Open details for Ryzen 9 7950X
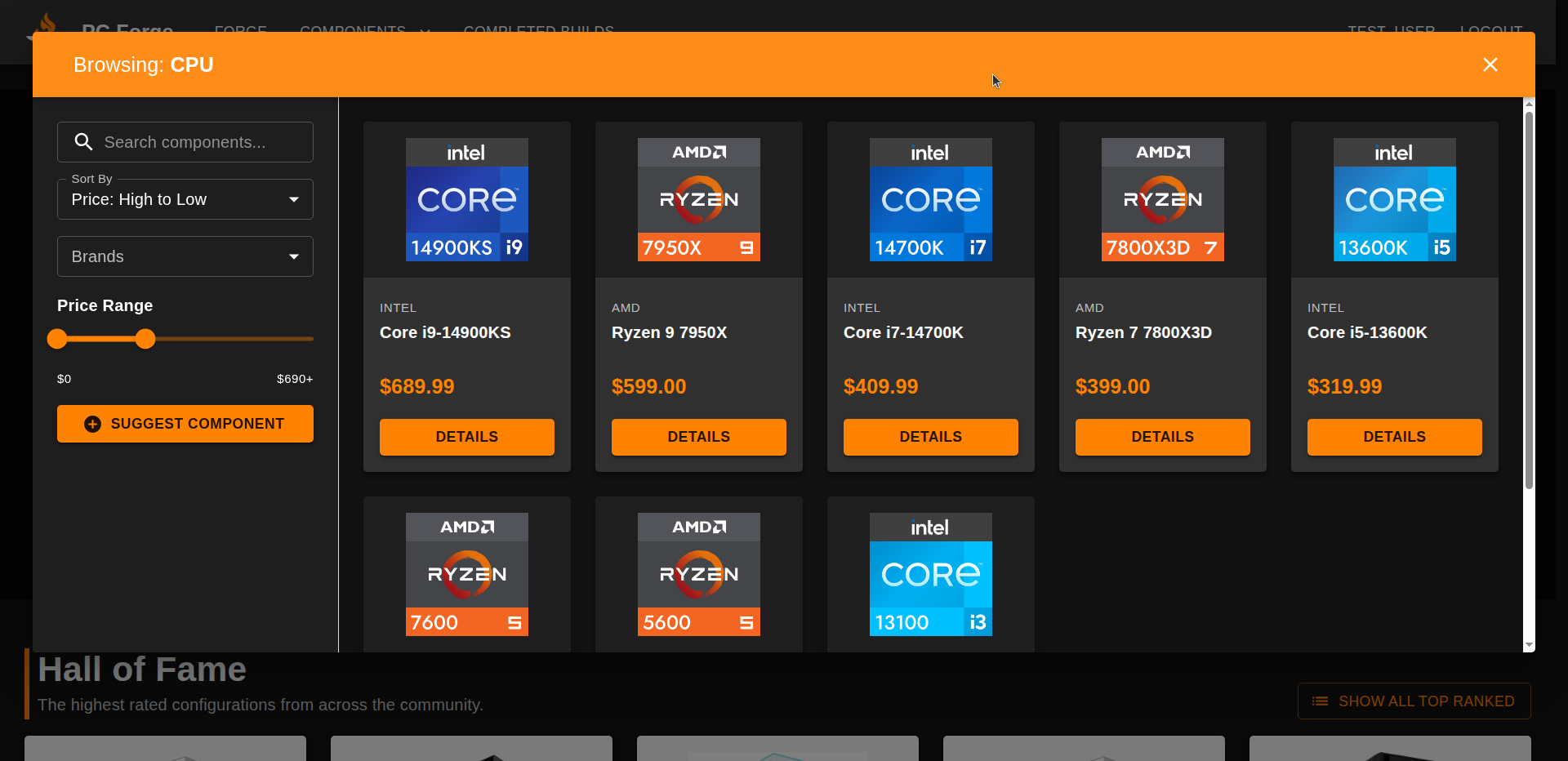Viewport: 1568px width, 761px height. coord(698,437)
